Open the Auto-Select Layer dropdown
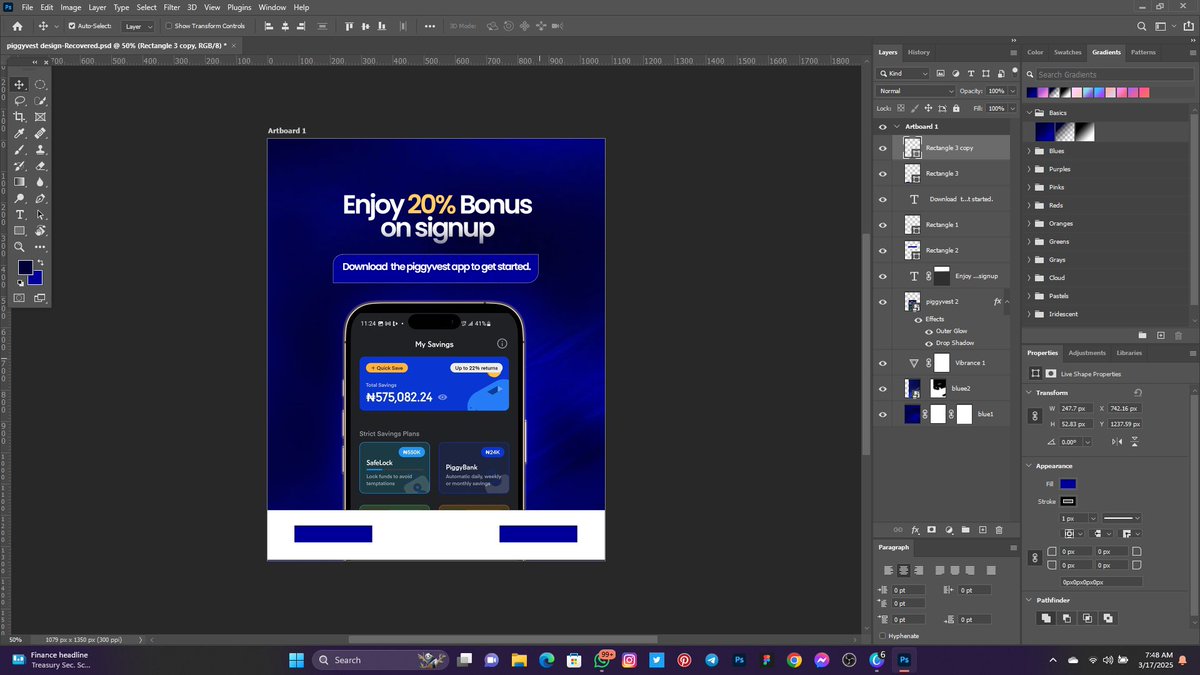1200x675 pixels. (137, 26)
